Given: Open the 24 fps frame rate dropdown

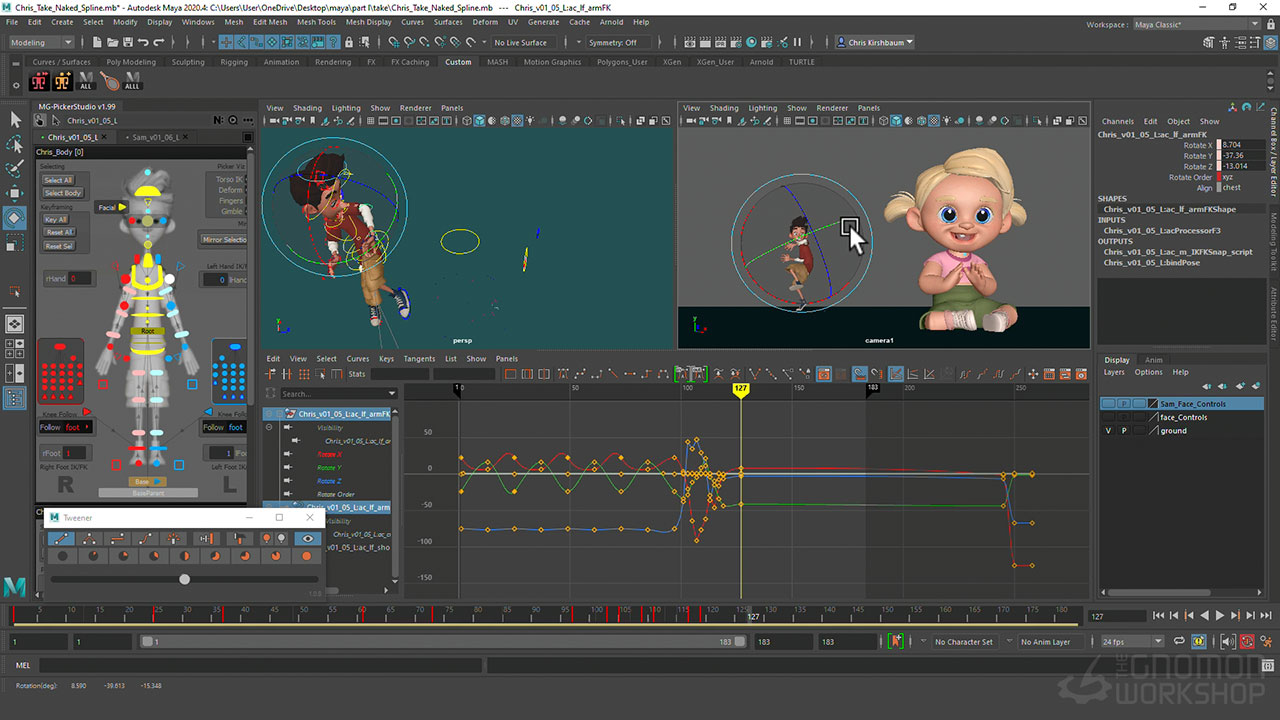Looking at the screenshot, I should tap(1131, 641).
